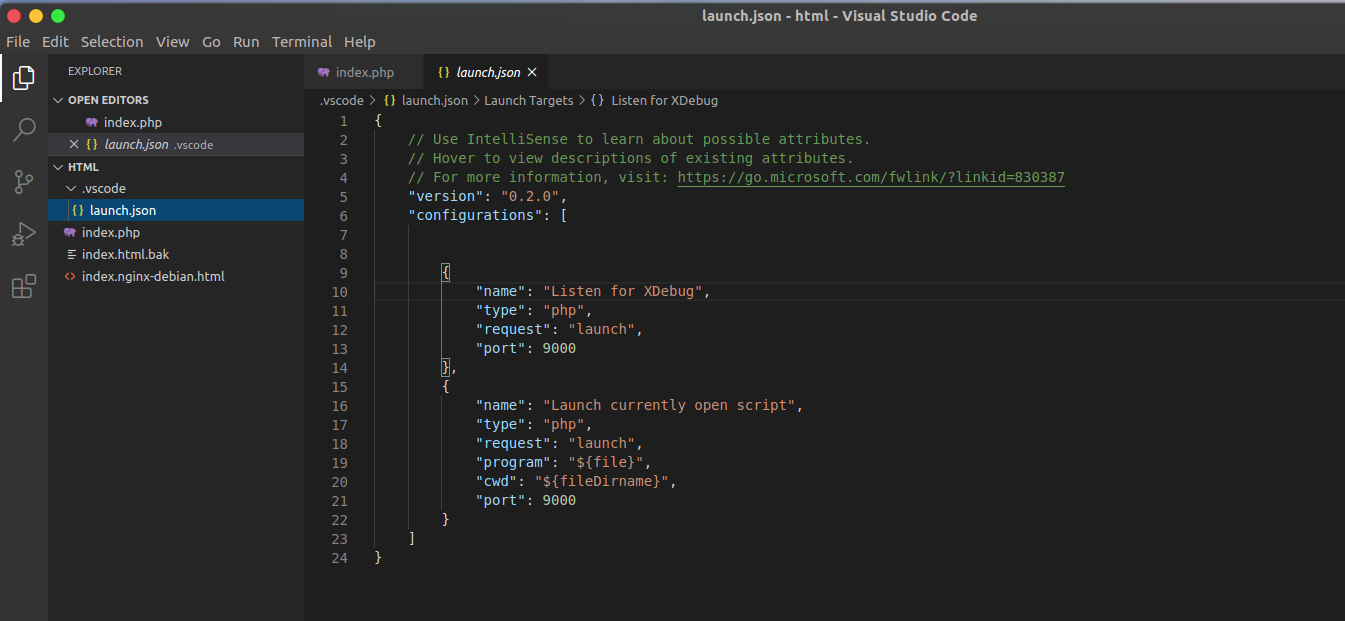Open index.php in the HTML folder
Viewport: 1345px width, 621px height.
click(x=176, y=232)
